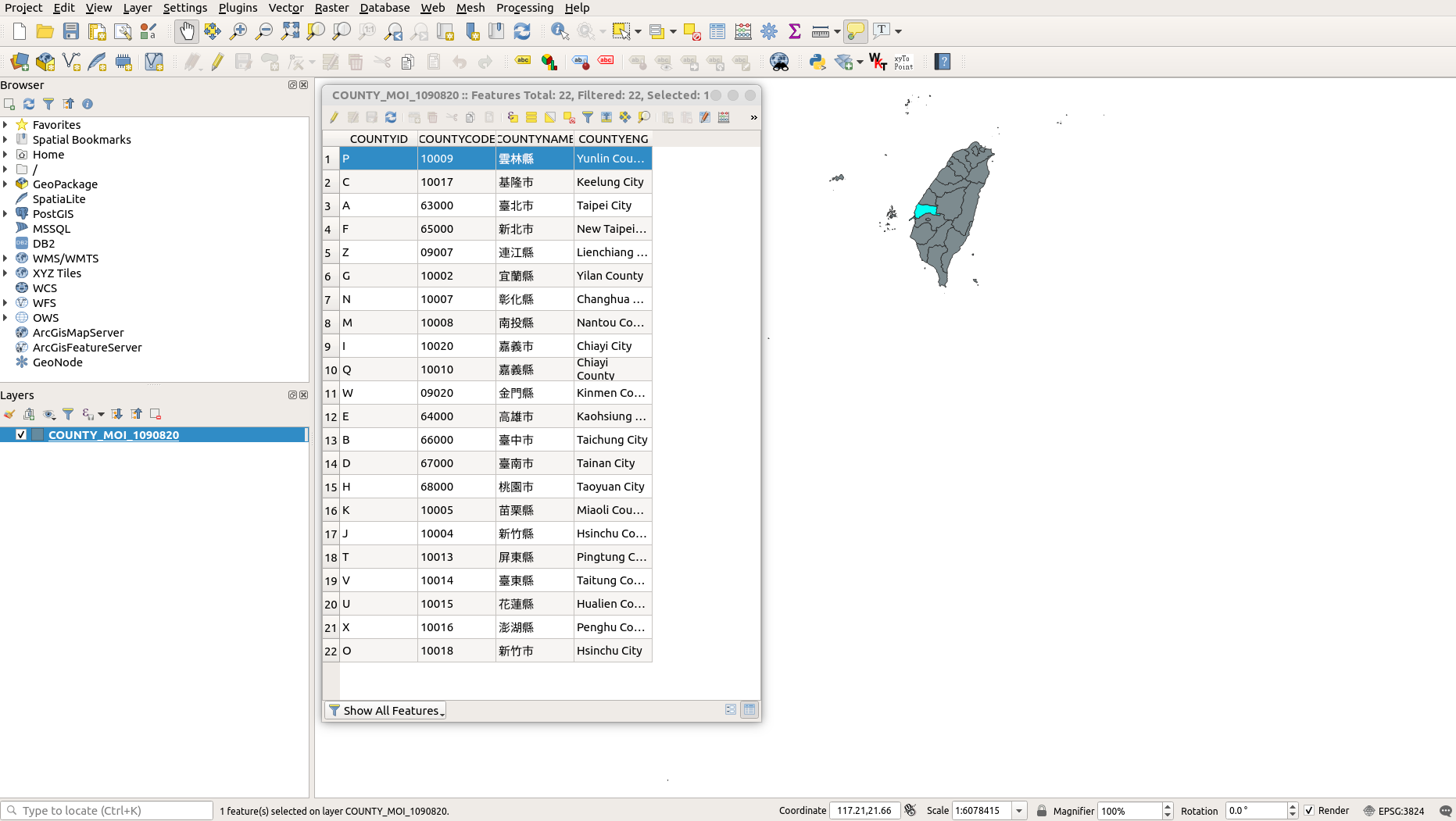Zoom map to selected rows icon
The width and height of the screenshot is (1456, 821).
click(x=644, y=117)
